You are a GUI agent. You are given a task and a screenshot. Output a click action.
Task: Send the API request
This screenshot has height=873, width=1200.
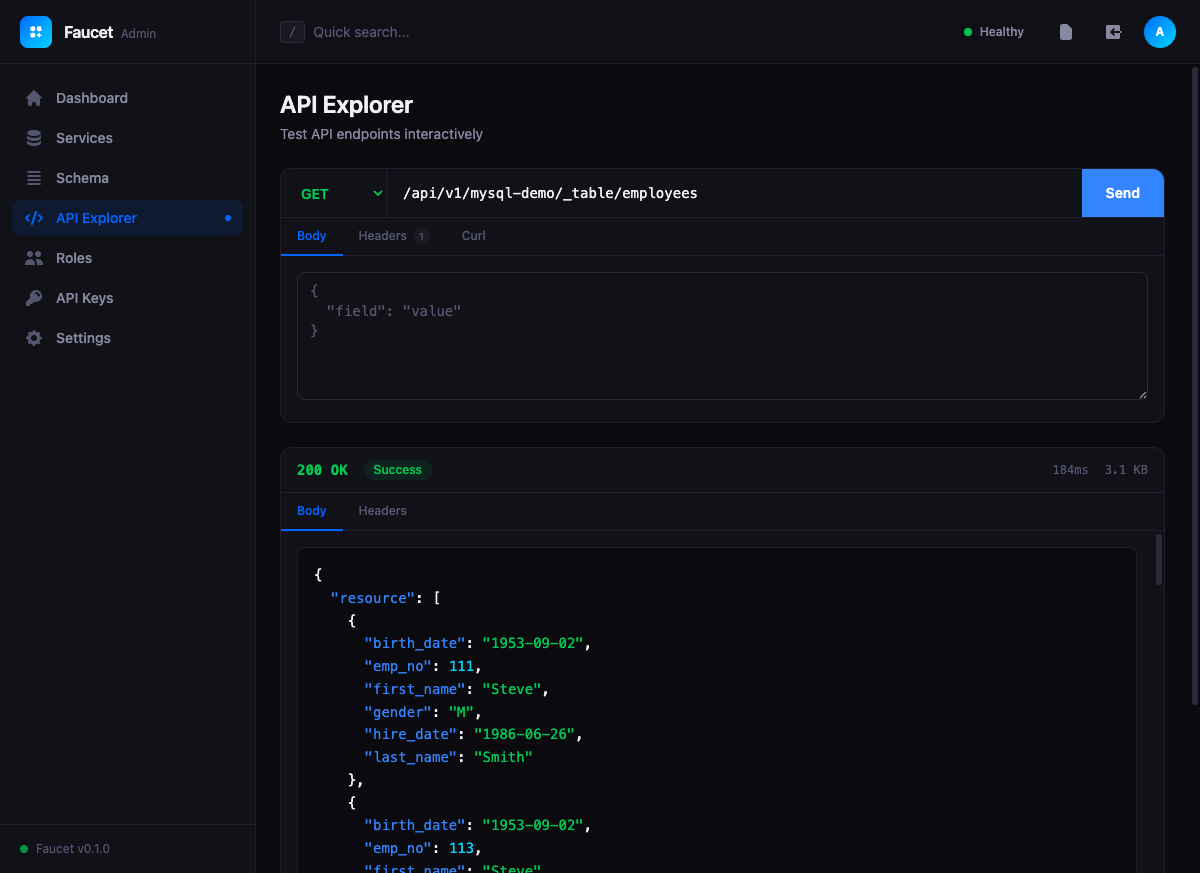point(1122,193)
